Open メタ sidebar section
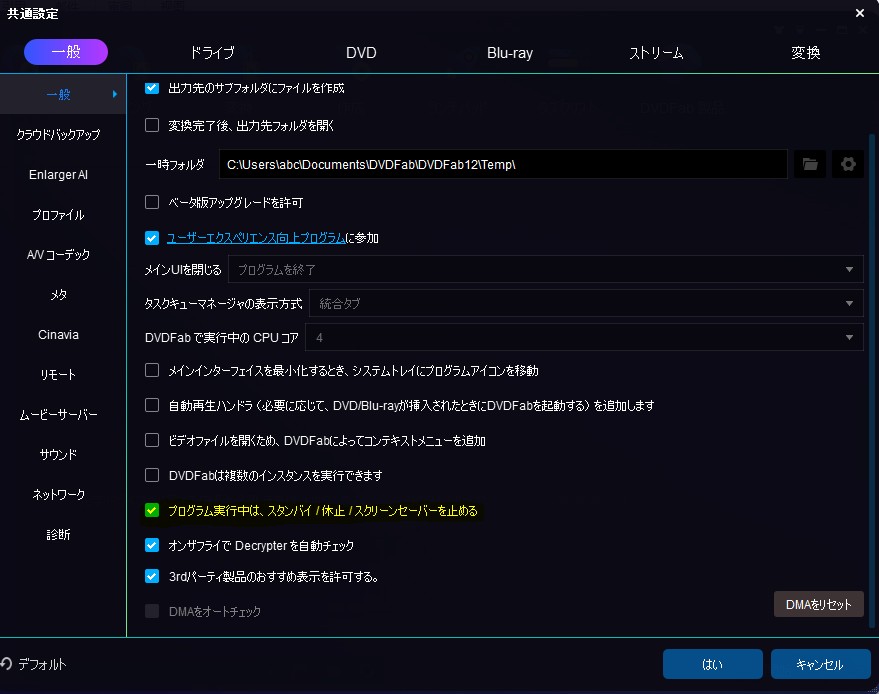Image resolution: width=879 pixels, height=694 pixels. pyautogui.click(x=58, y=294)
